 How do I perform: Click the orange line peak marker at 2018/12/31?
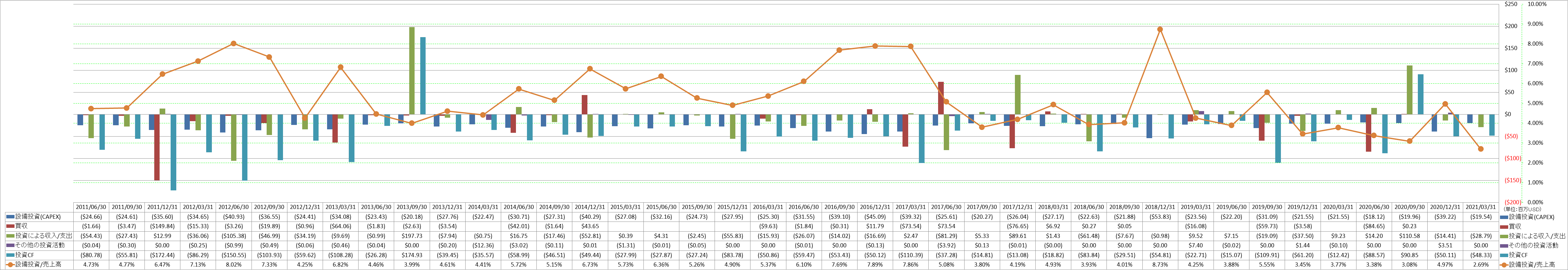coord(1160,29)
